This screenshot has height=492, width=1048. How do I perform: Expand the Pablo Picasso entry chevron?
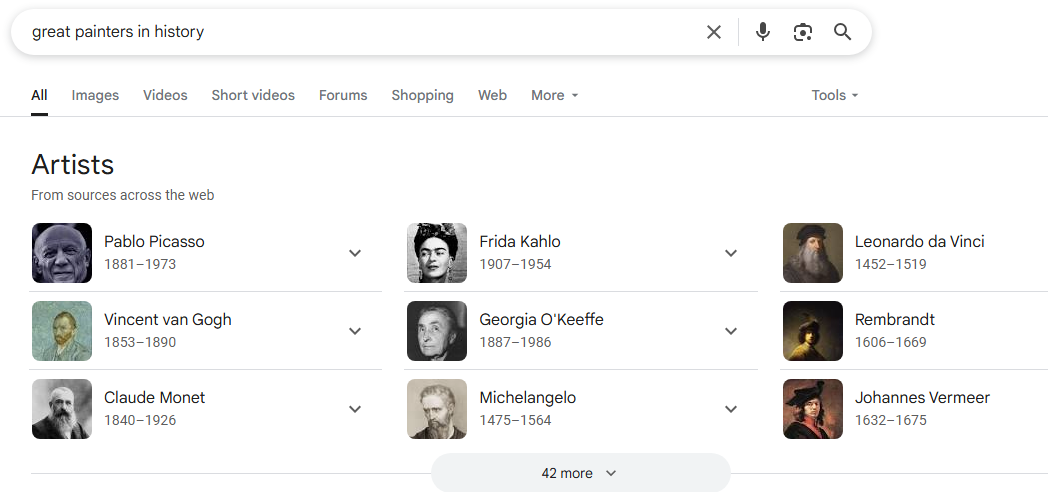click(x=355, y=253)
